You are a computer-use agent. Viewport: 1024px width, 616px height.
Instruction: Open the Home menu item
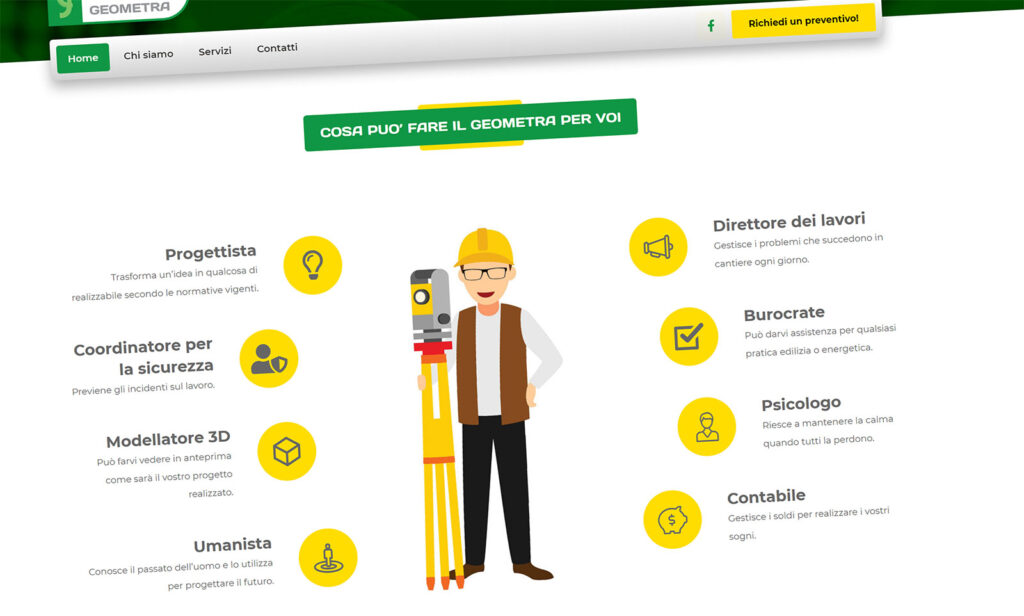pyautogui.click(x=83, y=58)
